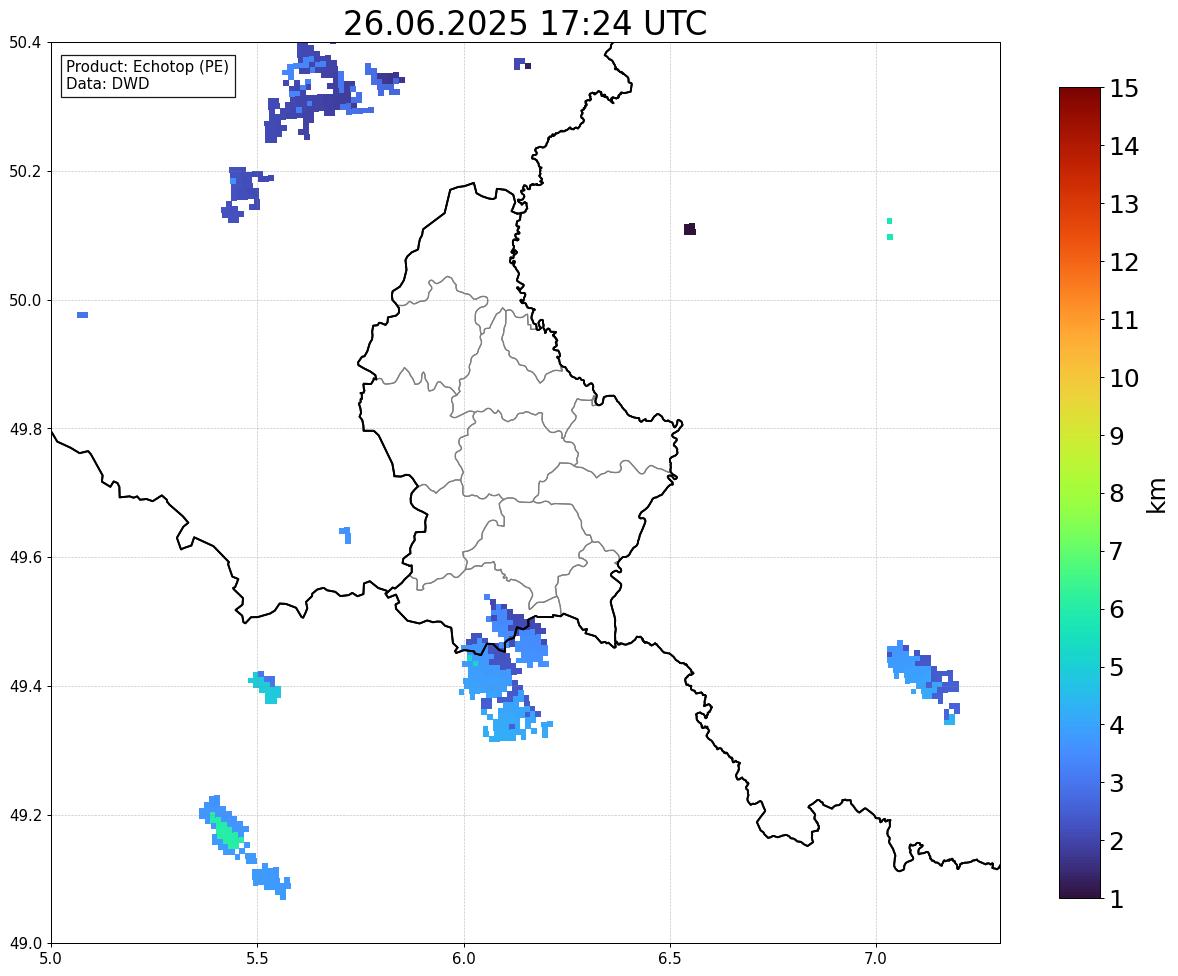Click latitude axis label 49.8
The width and height of the screenshot is (1178, 976).
coord(25,429)
